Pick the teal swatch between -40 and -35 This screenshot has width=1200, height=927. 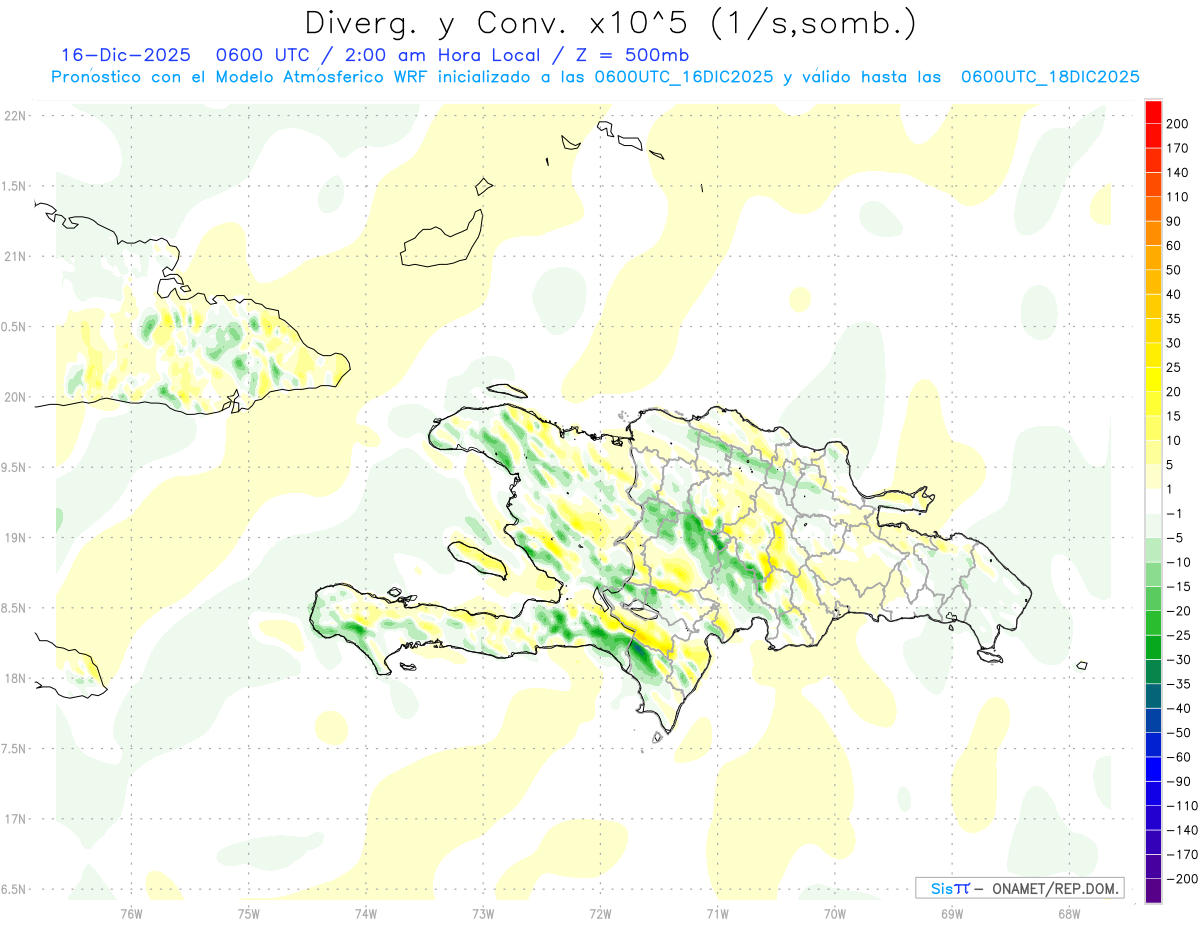(x=1153, y=697)
